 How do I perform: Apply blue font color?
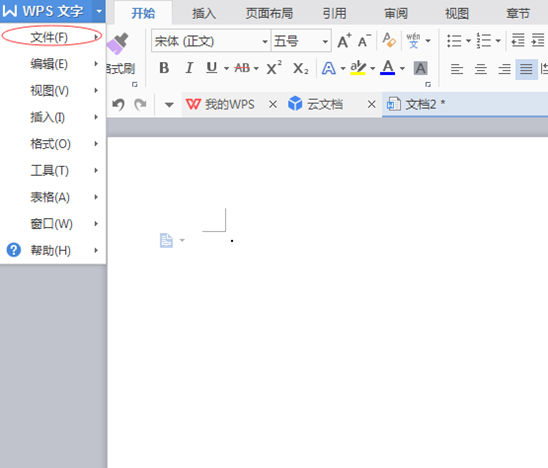pos(388,68)
